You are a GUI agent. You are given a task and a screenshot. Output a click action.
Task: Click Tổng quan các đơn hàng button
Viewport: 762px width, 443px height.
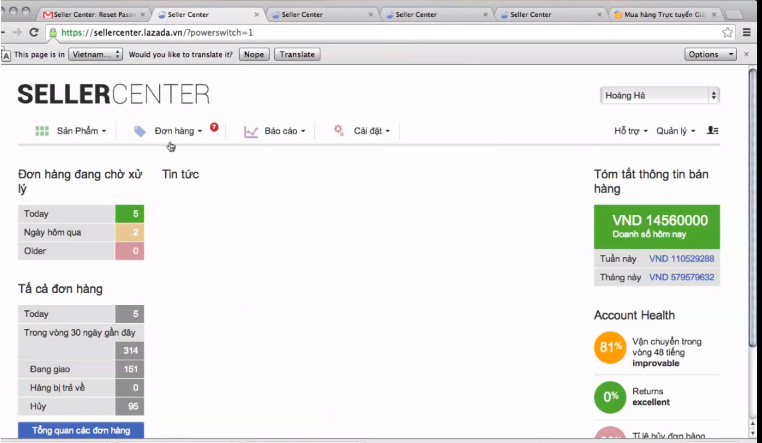click(x=80, y=430)
